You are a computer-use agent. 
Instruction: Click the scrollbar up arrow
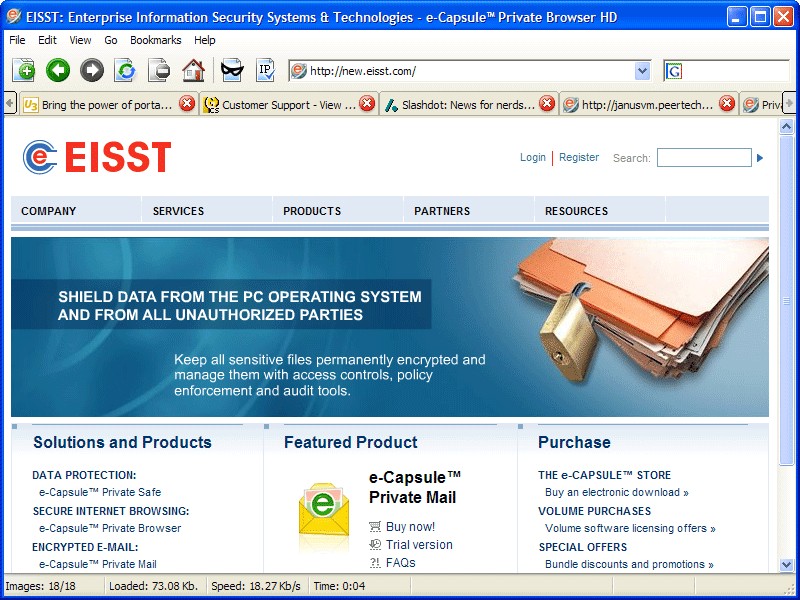tap(786, 127)
